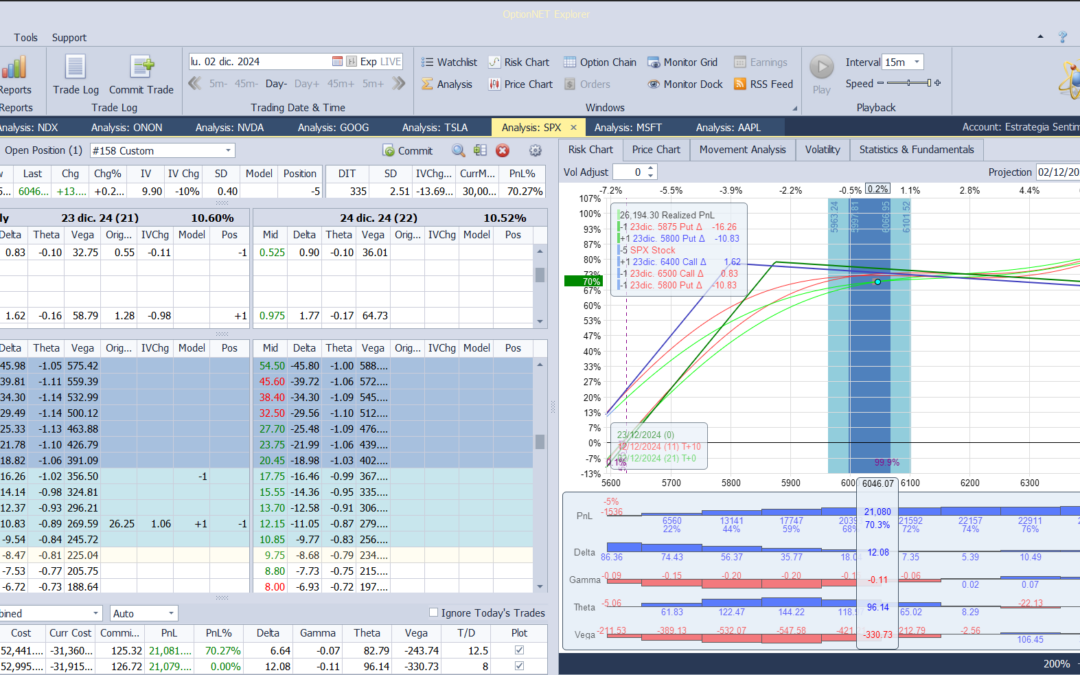Close the Analysis: SPX tab
The width and height of the screenshot is (1080, 675).
pyautogui.click(x=573, y=127)
